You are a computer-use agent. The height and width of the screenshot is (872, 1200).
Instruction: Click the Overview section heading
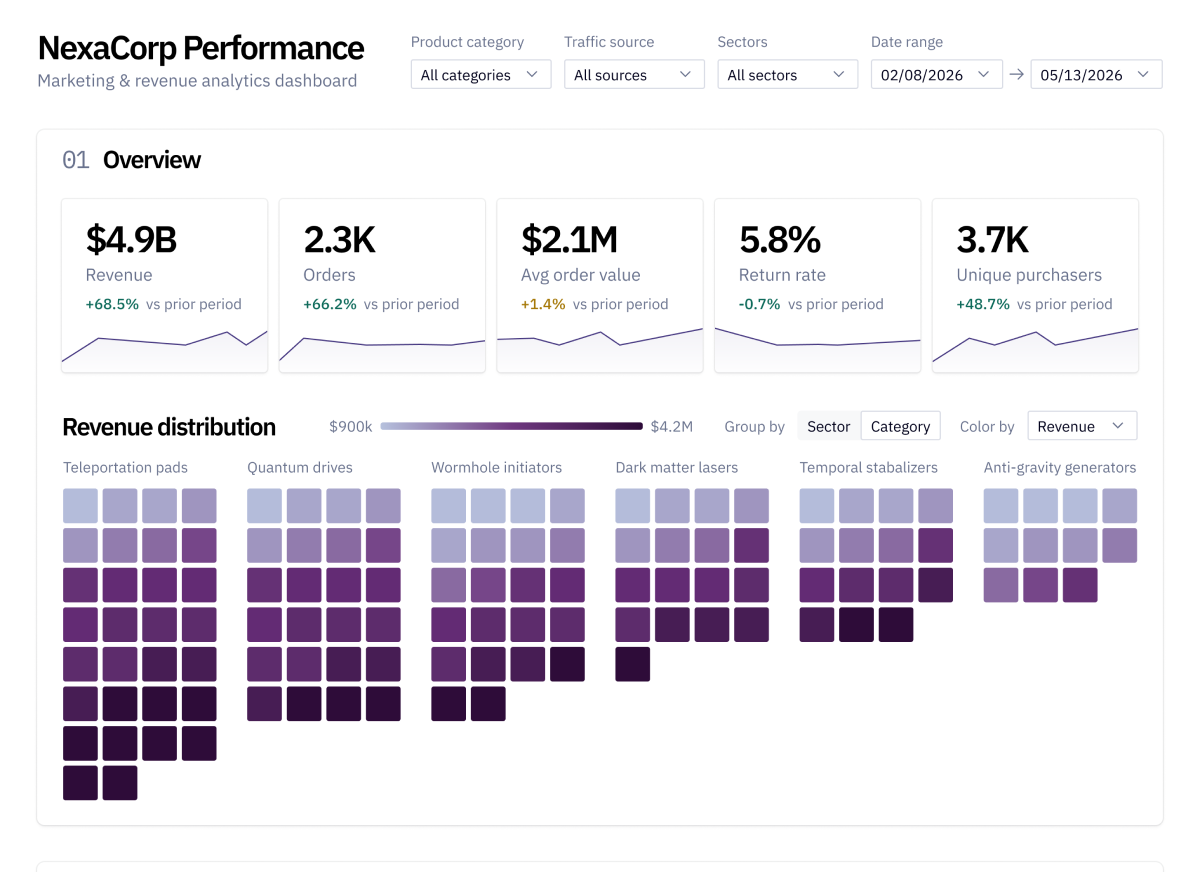pos(152,160)
